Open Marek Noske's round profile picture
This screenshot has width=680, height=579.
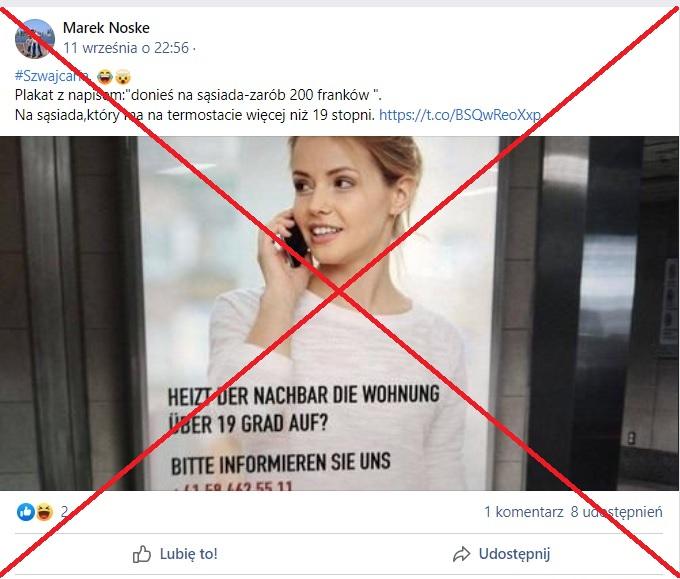(x=35, y=39)
